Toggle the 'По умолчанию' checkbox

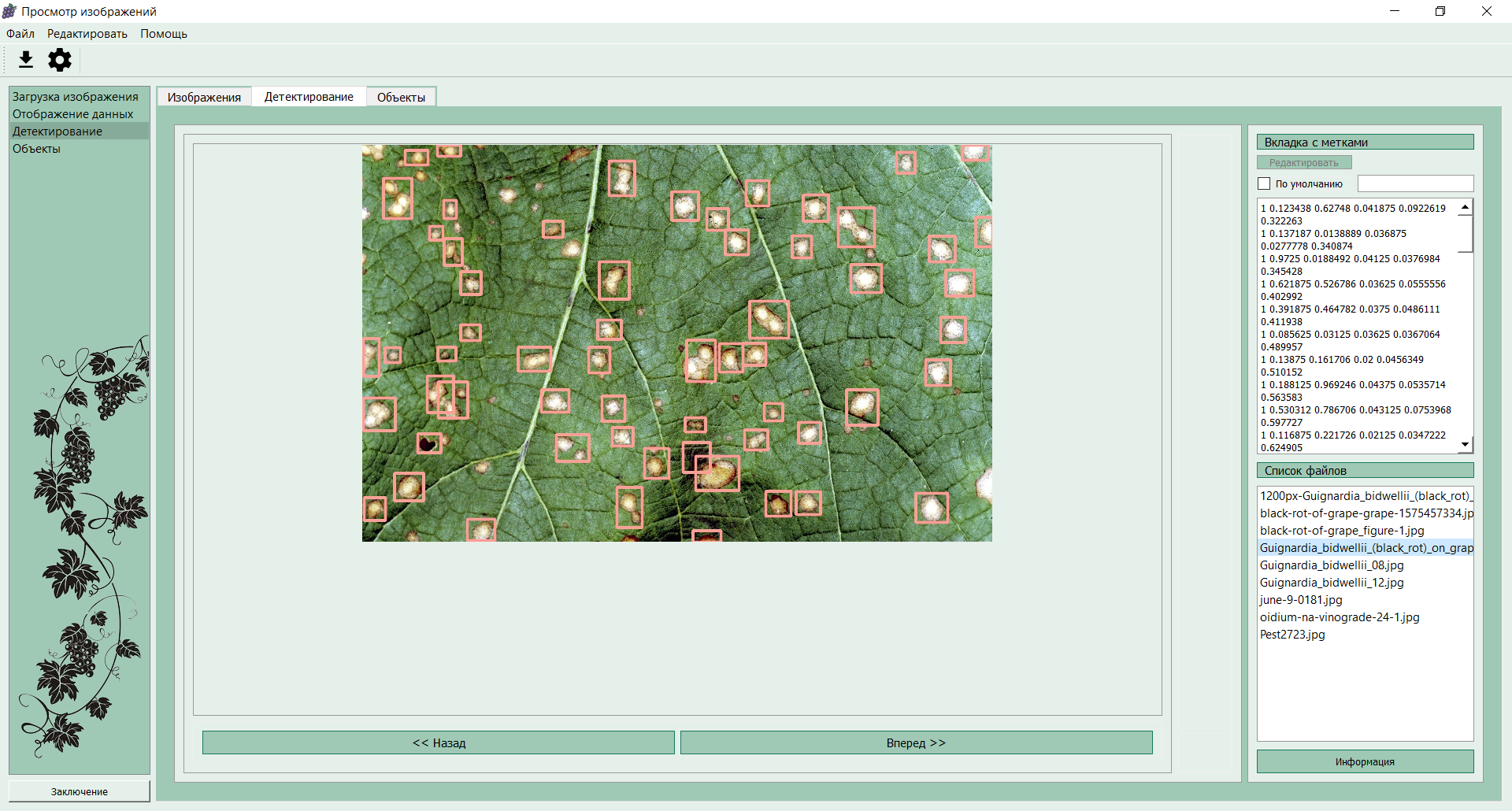pyautogui.click(x=1265, y=183)
